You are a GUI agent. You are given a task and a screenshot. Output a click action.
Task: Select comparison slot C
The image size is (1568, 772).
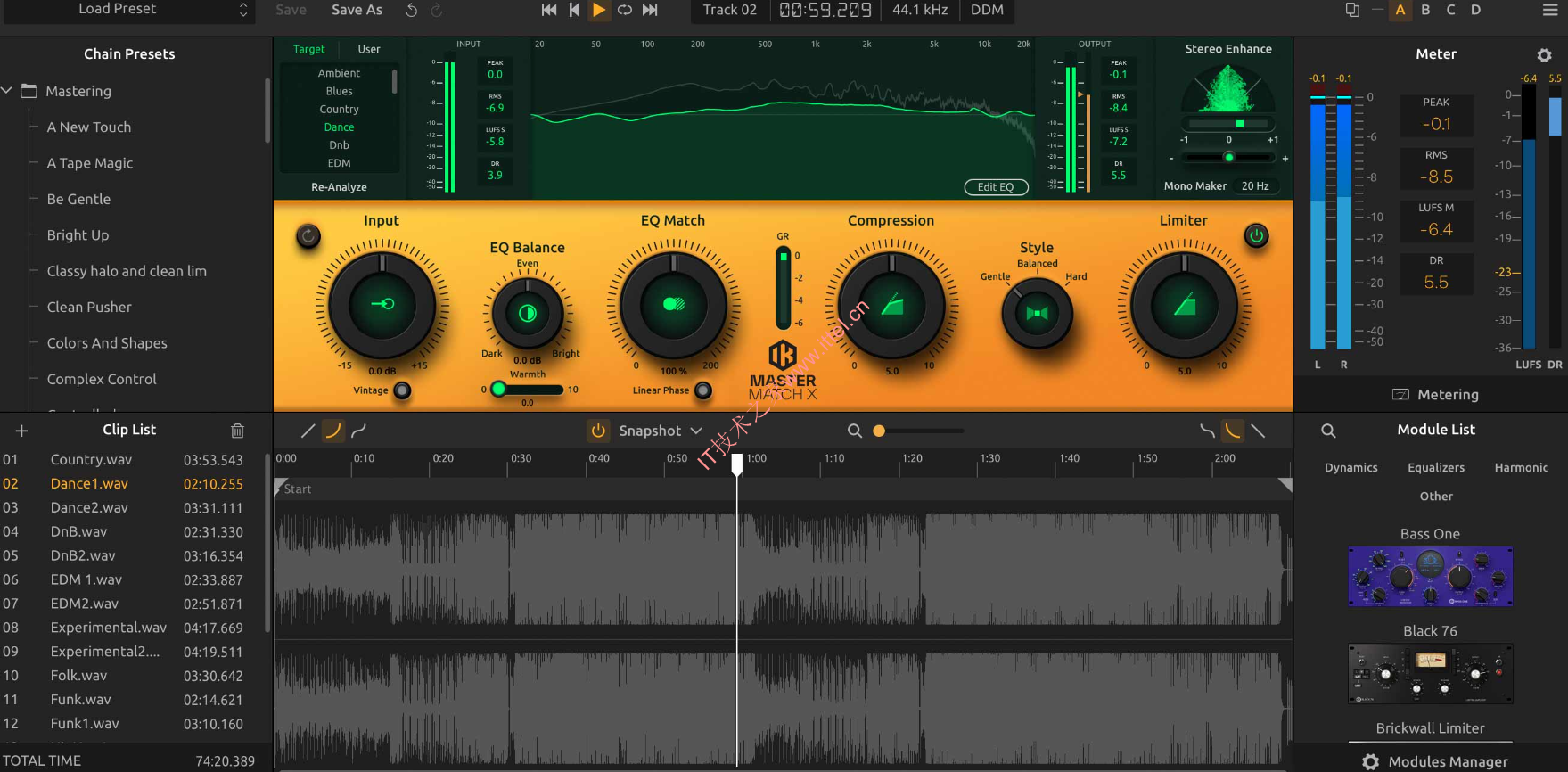click(1450, 10)
